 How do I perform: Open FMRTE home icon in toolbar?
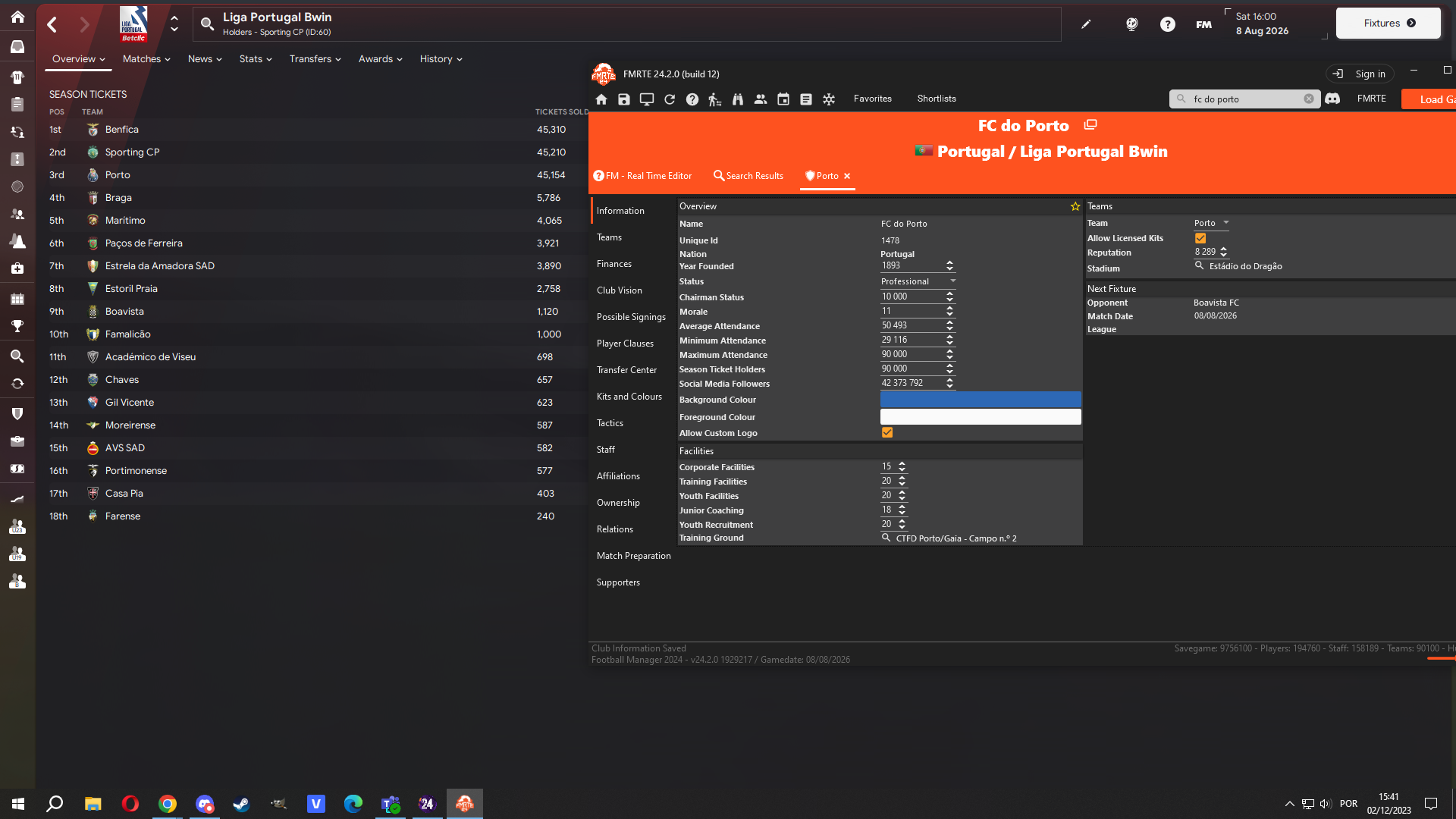601,99
